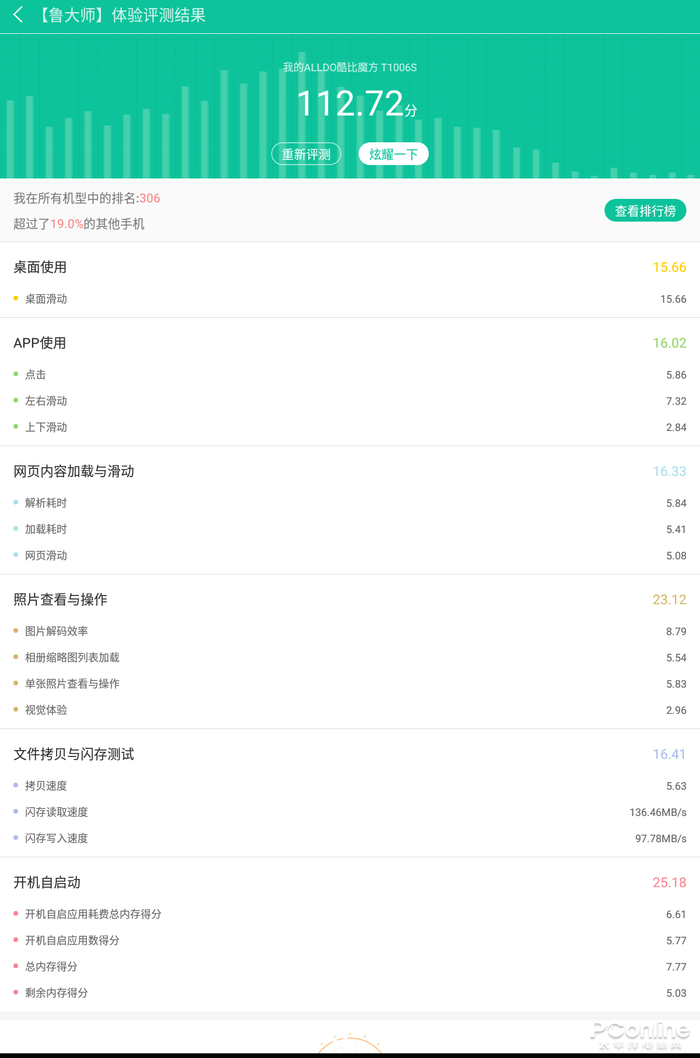Click the green 16.02 section score
The image size is (700, 1058).
(669, 343)
